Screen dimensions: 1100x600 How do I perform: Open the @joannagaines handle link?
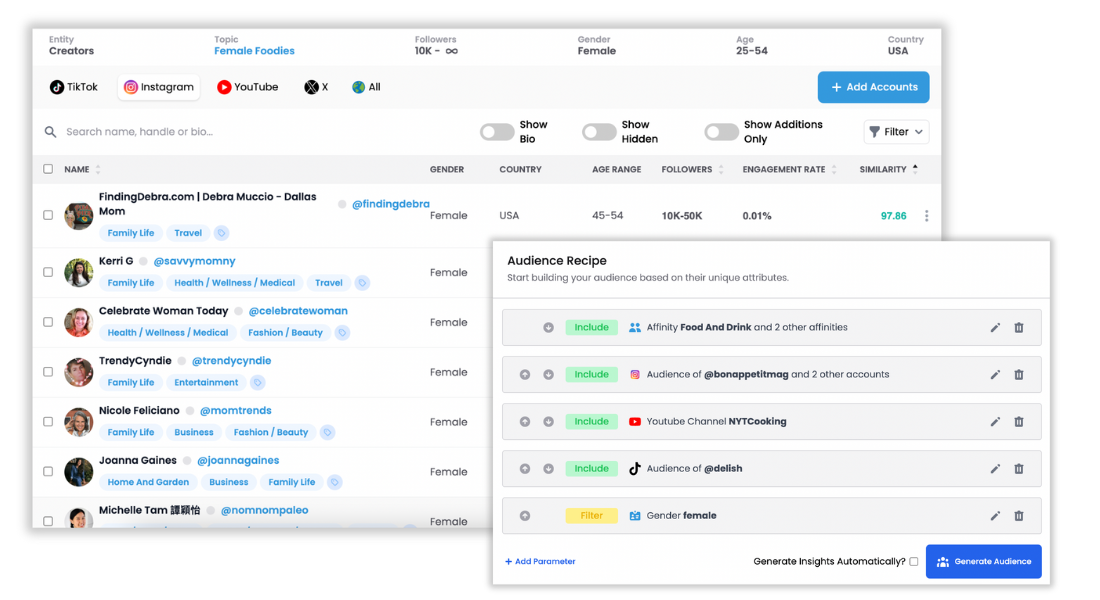click(238, 460)
